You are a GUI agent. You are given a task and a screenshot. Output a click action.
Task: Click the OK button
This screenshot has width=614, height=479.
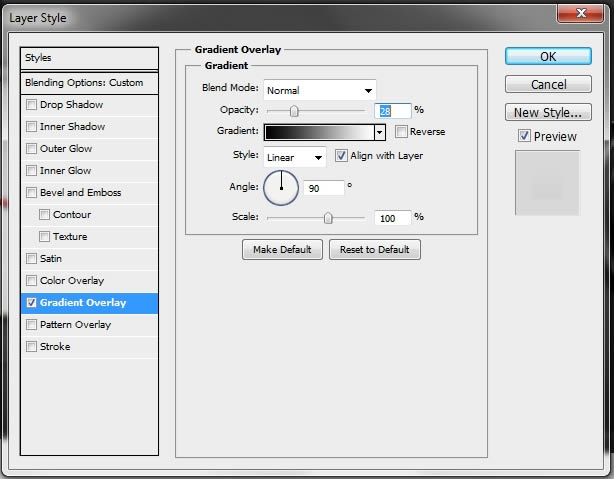pyautogui.click(x=548, y=56)
